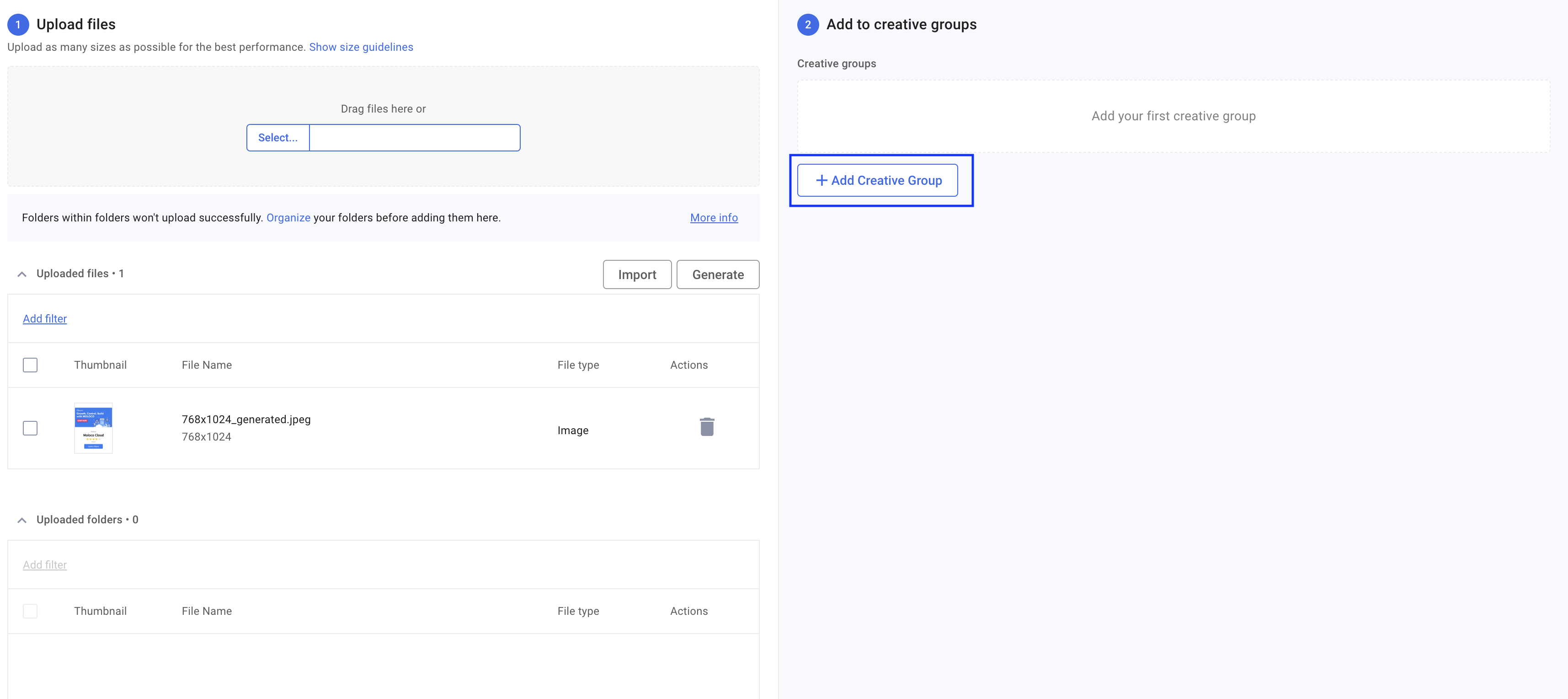Click File type column header in Uploaded files
Screen dimensions: 1568x699
pyautogui.click(x=578, y=365)
